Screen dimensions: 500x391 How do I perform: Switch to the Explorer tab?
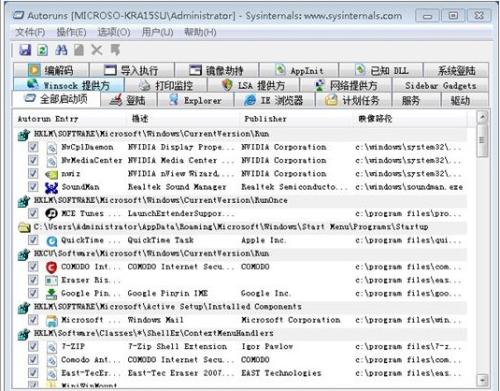coord(195,100)
